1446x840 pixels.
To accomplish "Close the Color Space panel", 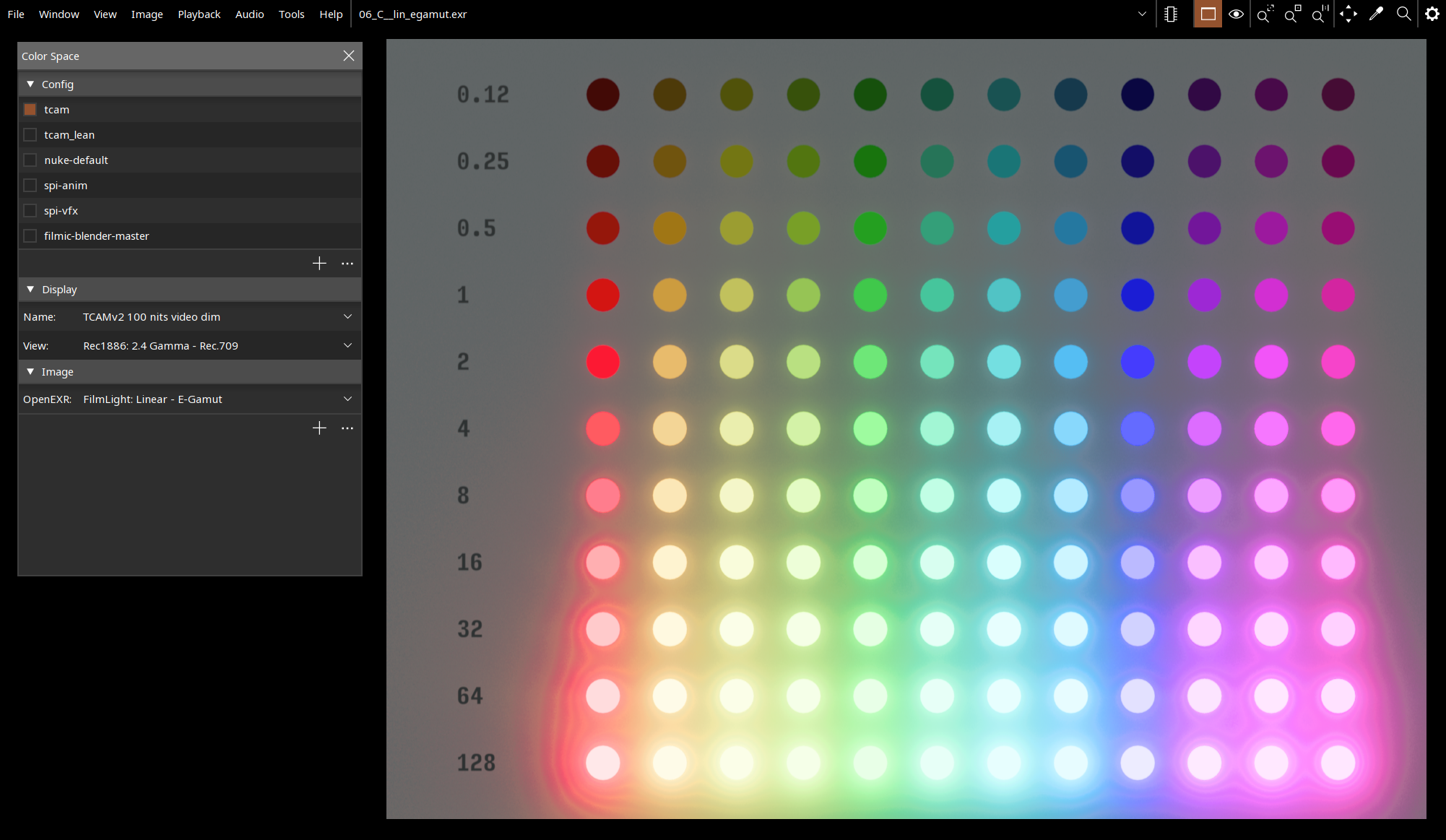I will 349,56.
